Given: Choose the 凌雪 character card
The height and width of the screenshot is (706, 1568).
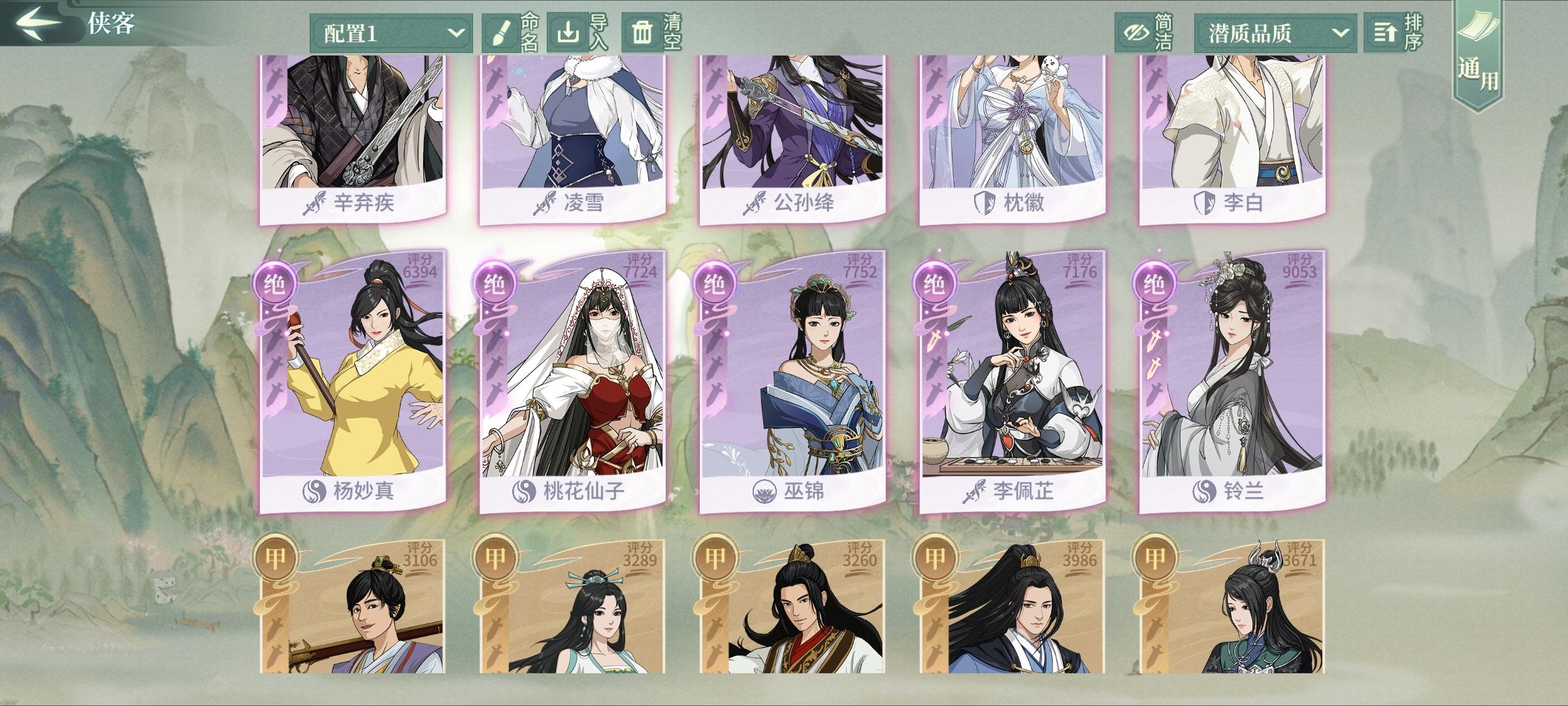Looking at the screenshot, I should tap(572, 140).
